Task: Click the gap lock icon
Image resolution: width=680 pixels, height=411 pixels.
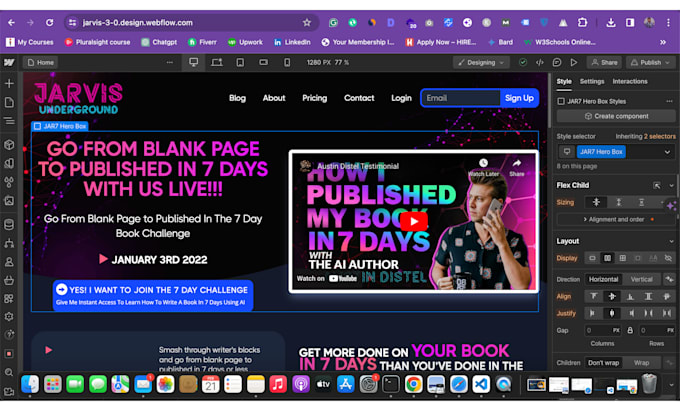Action: coord(630,330)
